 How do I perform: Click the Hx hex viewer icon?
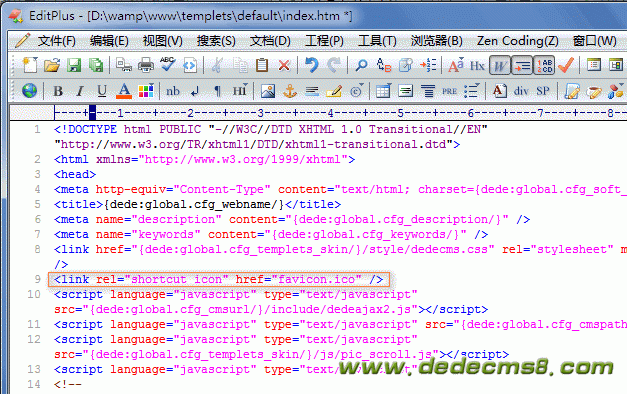(477, 65)
